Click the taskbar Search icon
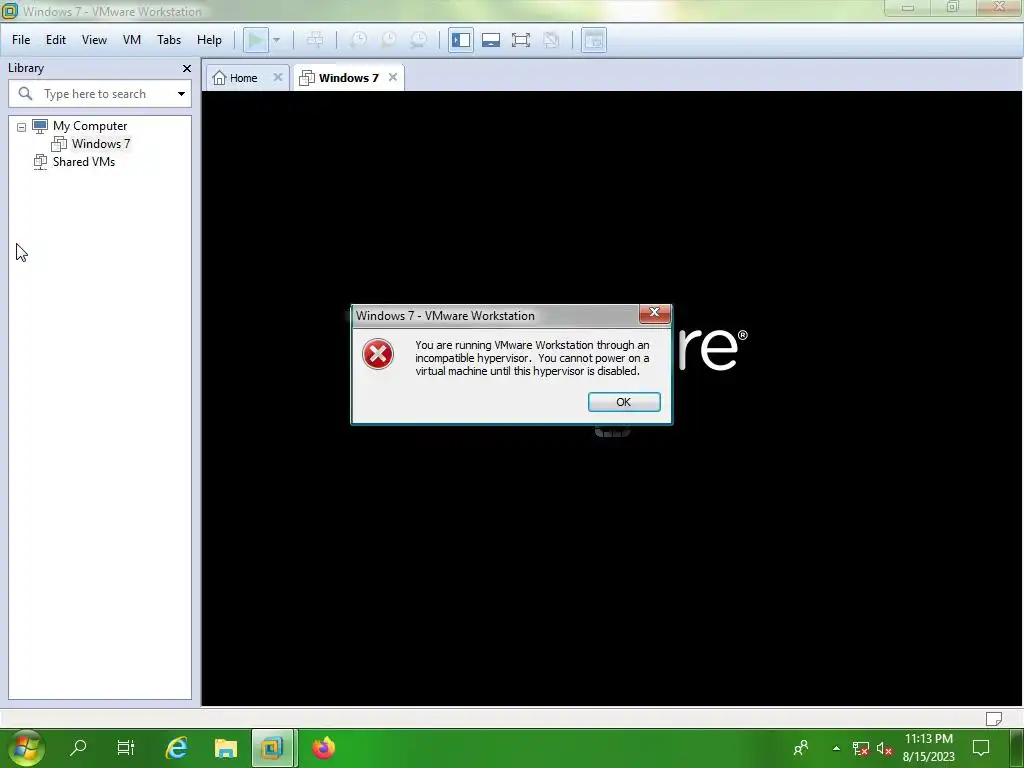 (x=78, y=747)
